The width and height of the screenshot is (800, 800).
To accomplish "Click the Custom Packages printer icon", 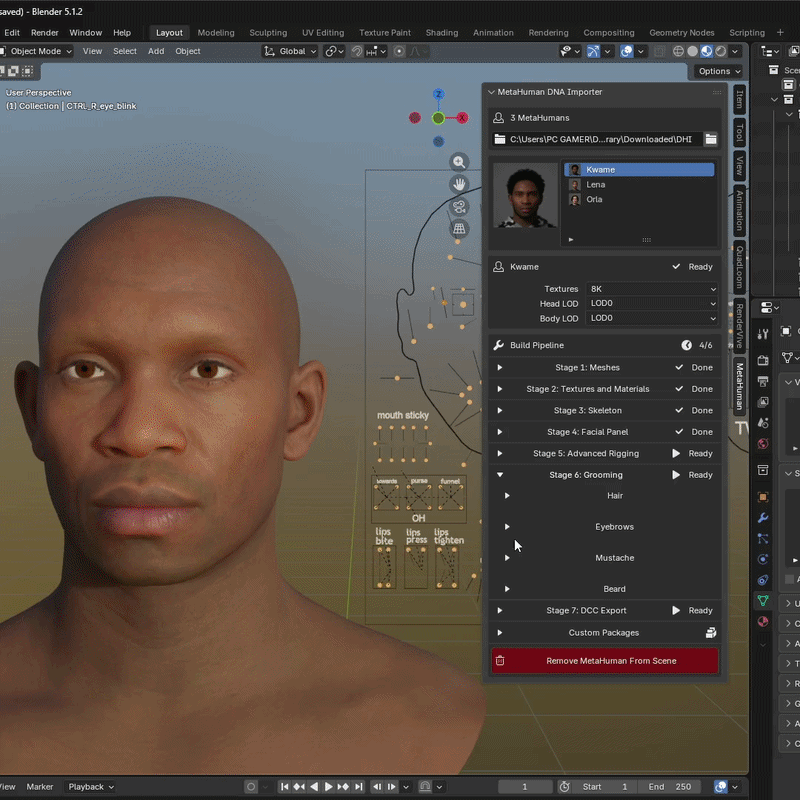I will pos(711,633).
